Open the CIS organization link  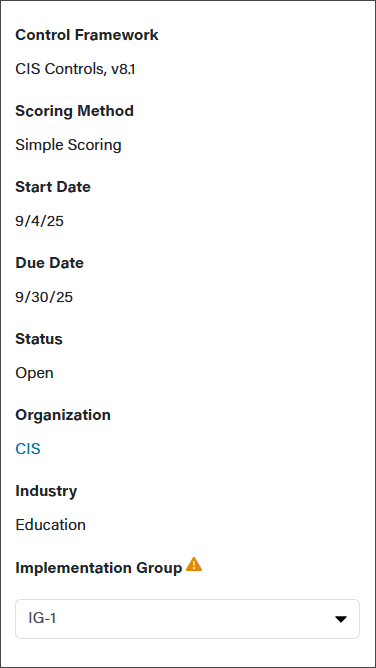tap(28, 449)
